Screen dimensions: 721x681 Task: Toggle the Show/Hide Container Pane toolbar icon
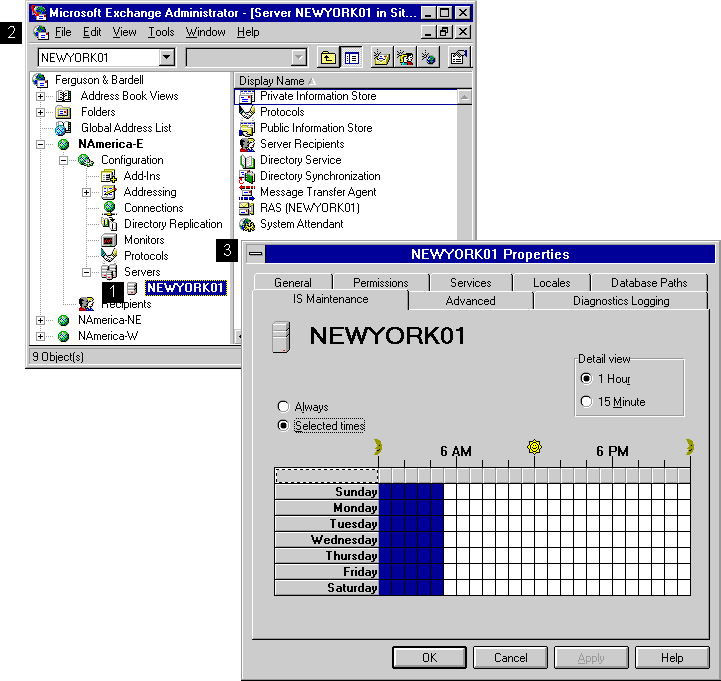[x=352, y=57]
